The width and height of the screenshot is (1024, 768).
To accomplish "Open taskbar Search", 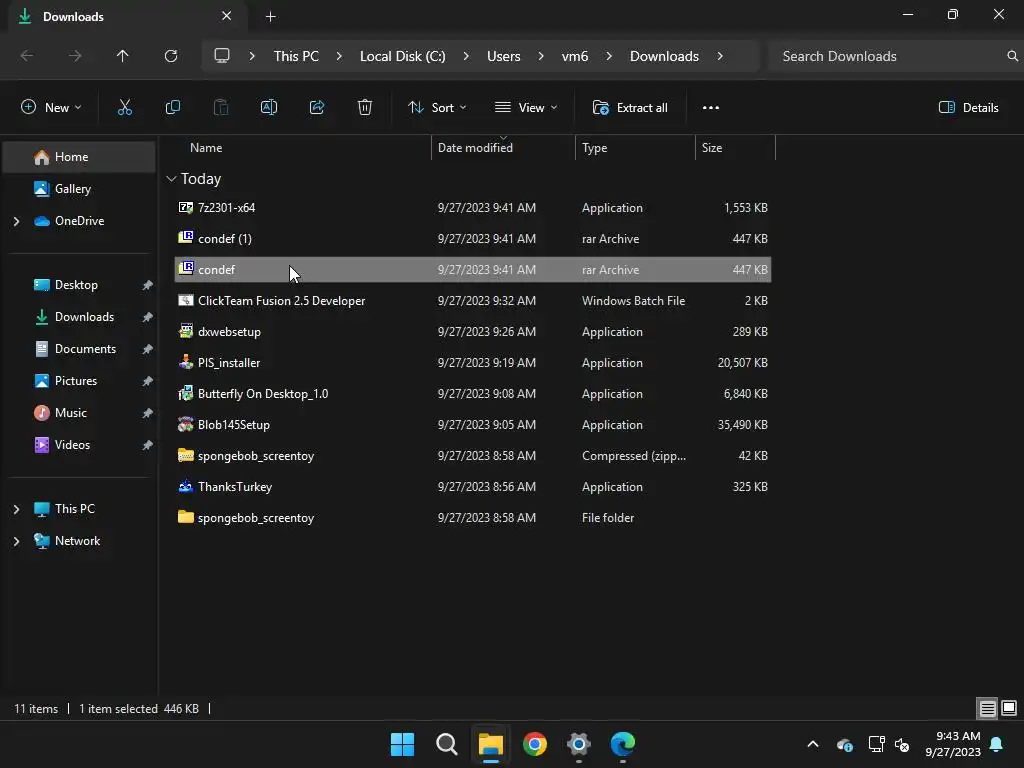I will [x=447, y=744].
